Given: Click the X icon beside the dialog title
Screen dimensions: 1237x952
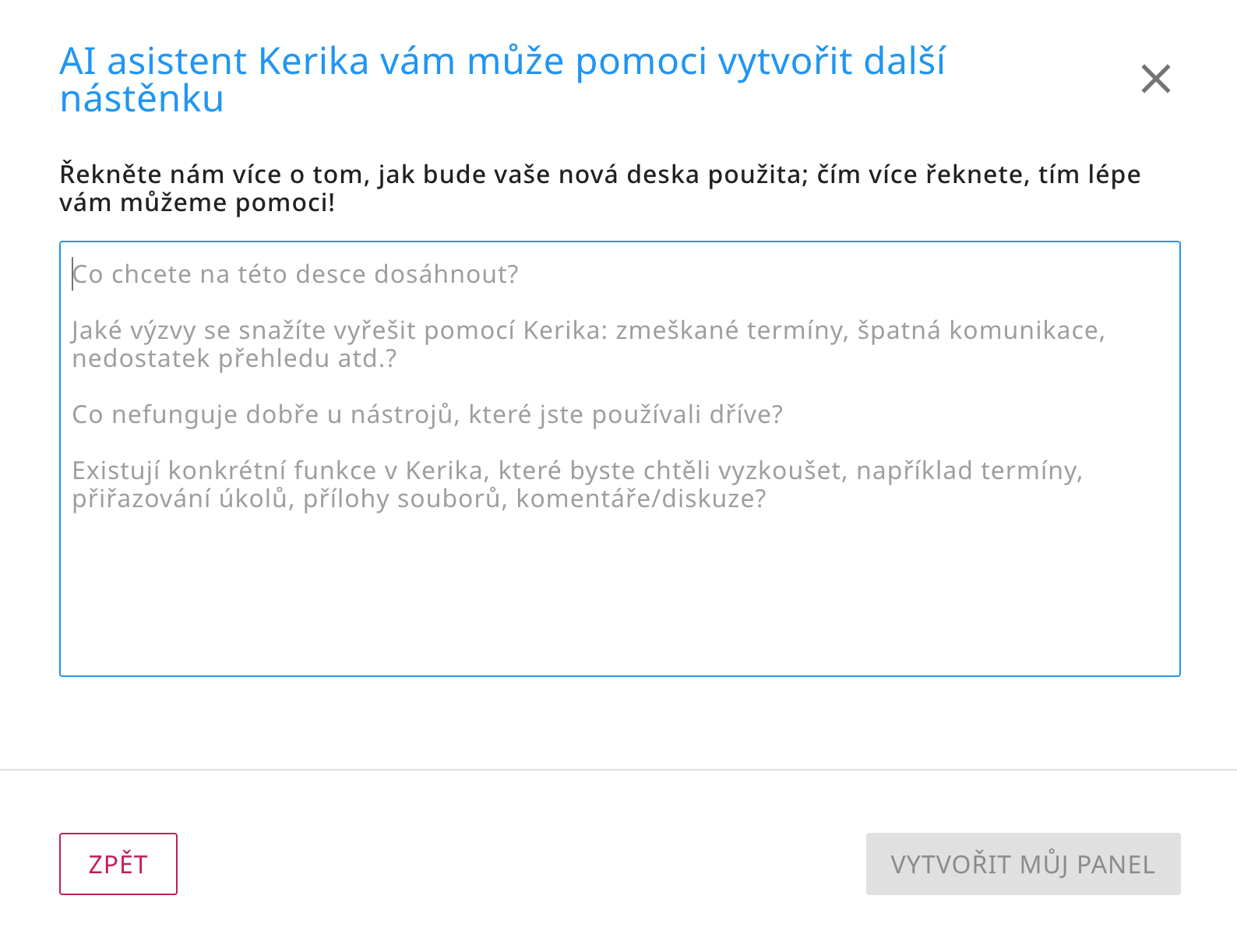Looking at the screenshot, I should point(1155,79).
